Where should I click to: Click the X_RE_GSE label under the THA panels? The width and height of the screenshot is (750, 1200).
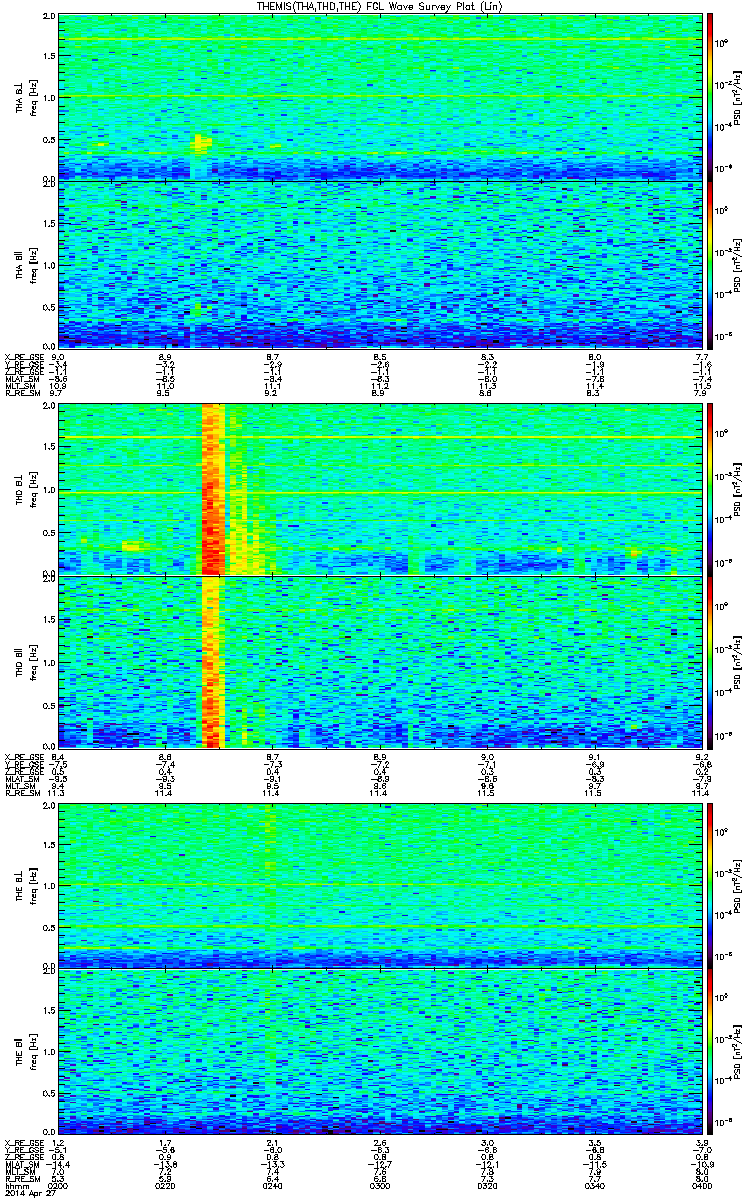point(25,357)
